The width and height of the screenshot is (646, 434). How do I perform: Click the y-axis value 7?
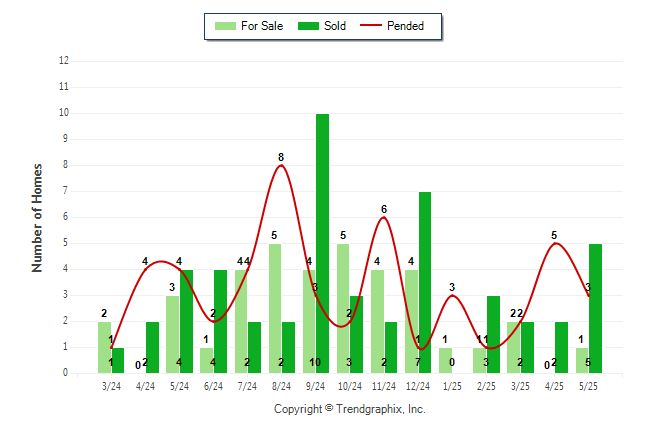coord(65,191)
